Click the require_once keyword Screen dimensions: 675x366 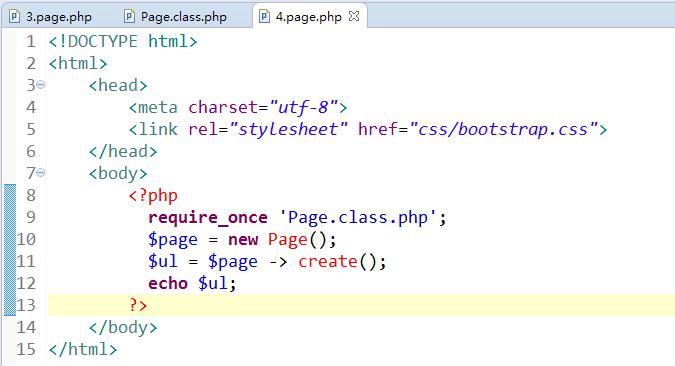tap(208, 217)
